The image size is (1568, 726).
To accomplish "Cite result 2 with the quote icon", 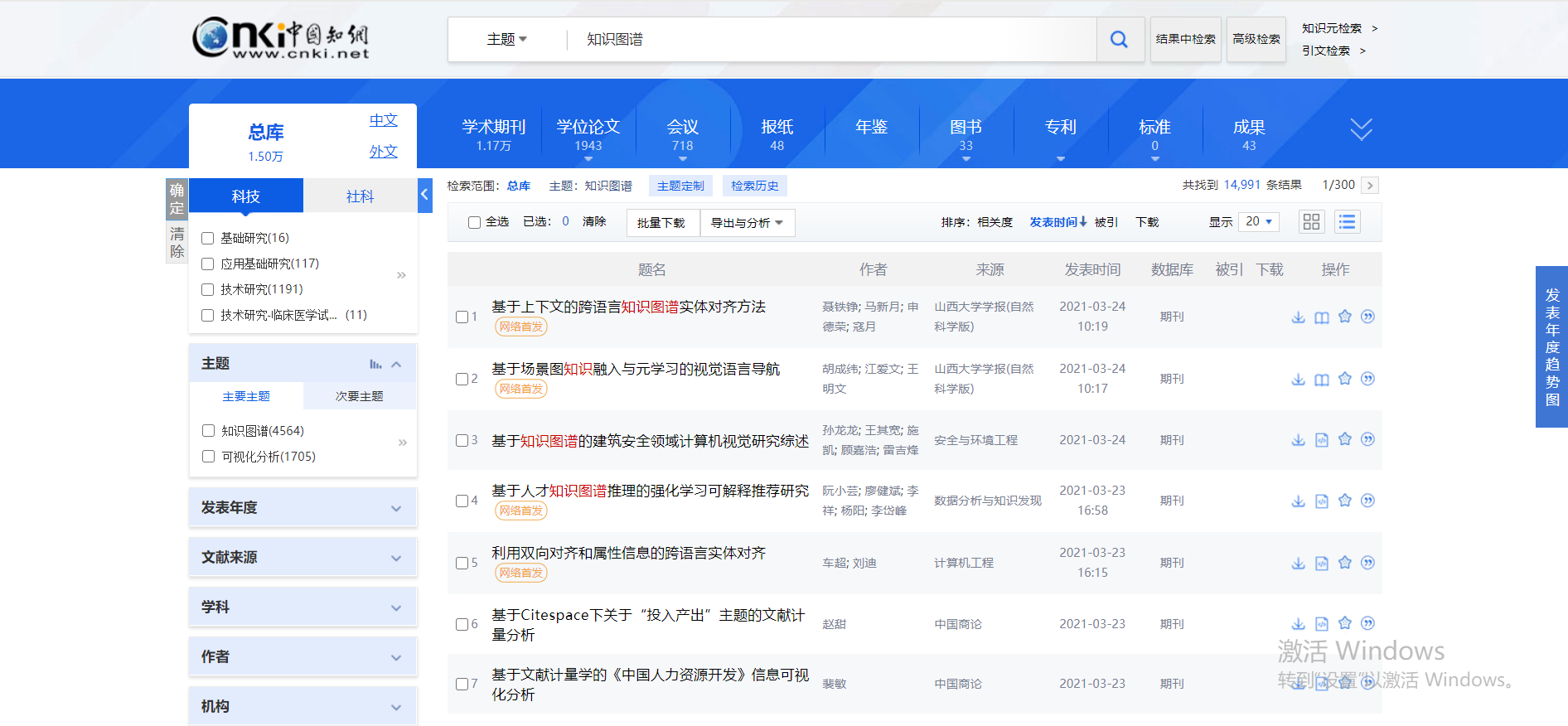I will pyautogui.click(x=1368, y=379).
